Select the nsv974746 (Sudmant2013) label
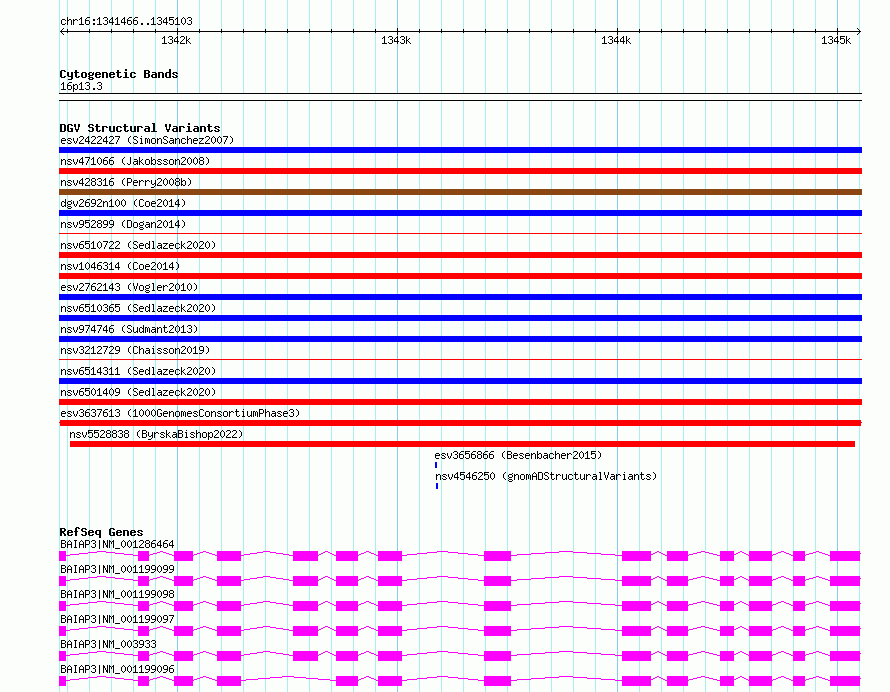The height and width of the screenshot is (692, 890). [129, 329]
